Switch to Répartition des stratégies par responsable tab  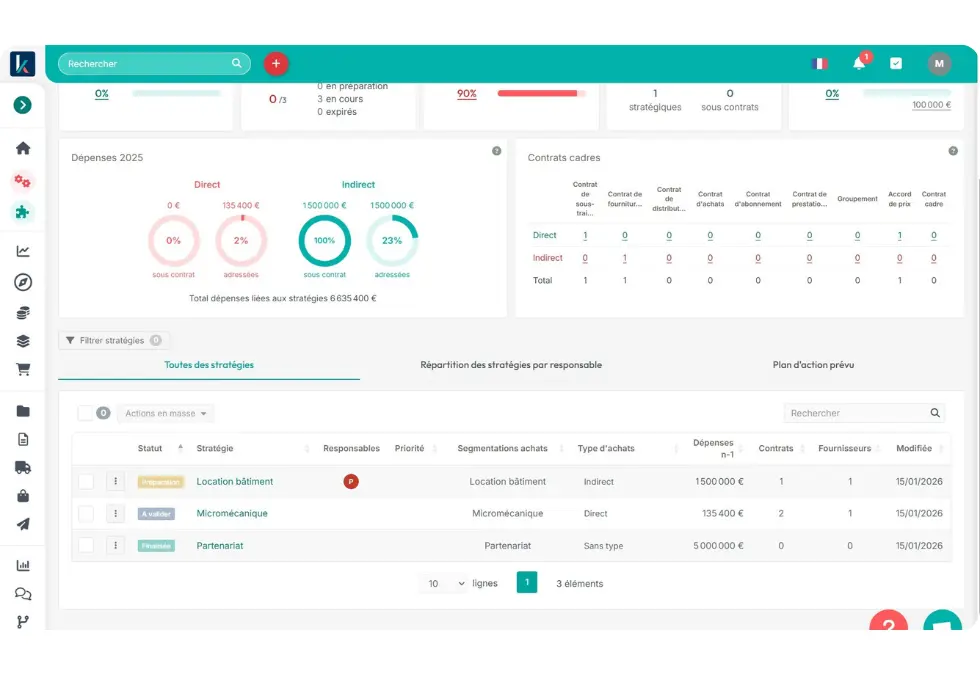pos(511,365)
